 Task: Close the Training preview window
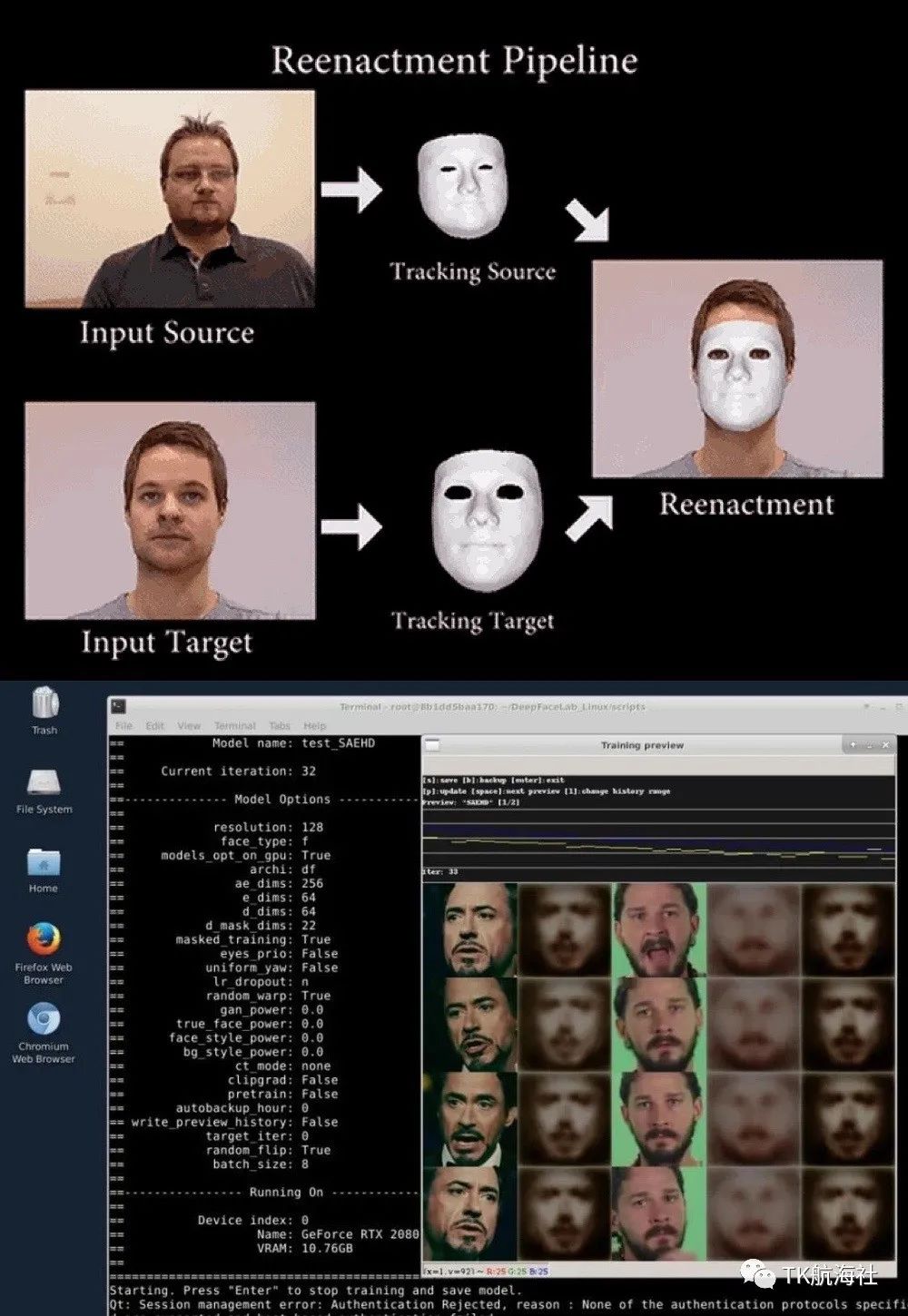tap(886, 744)
